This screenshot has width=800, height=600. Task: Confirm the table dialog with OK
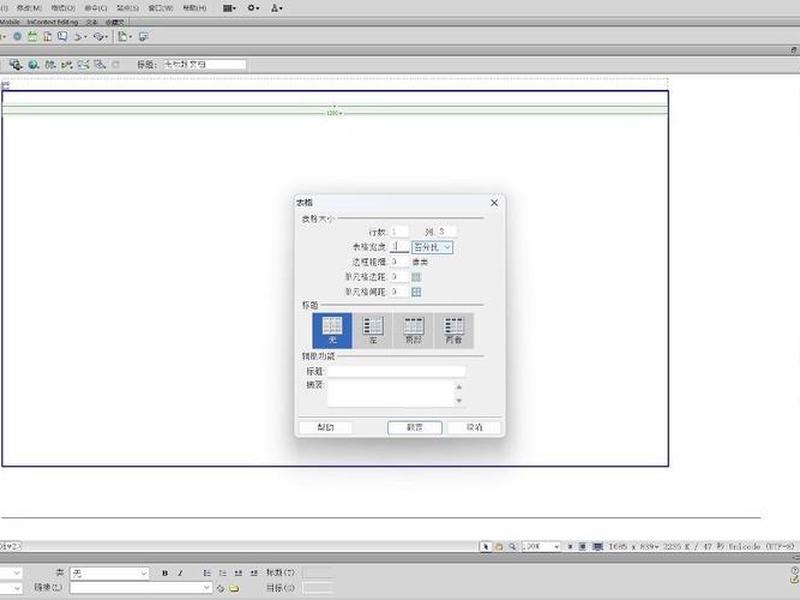414,427
